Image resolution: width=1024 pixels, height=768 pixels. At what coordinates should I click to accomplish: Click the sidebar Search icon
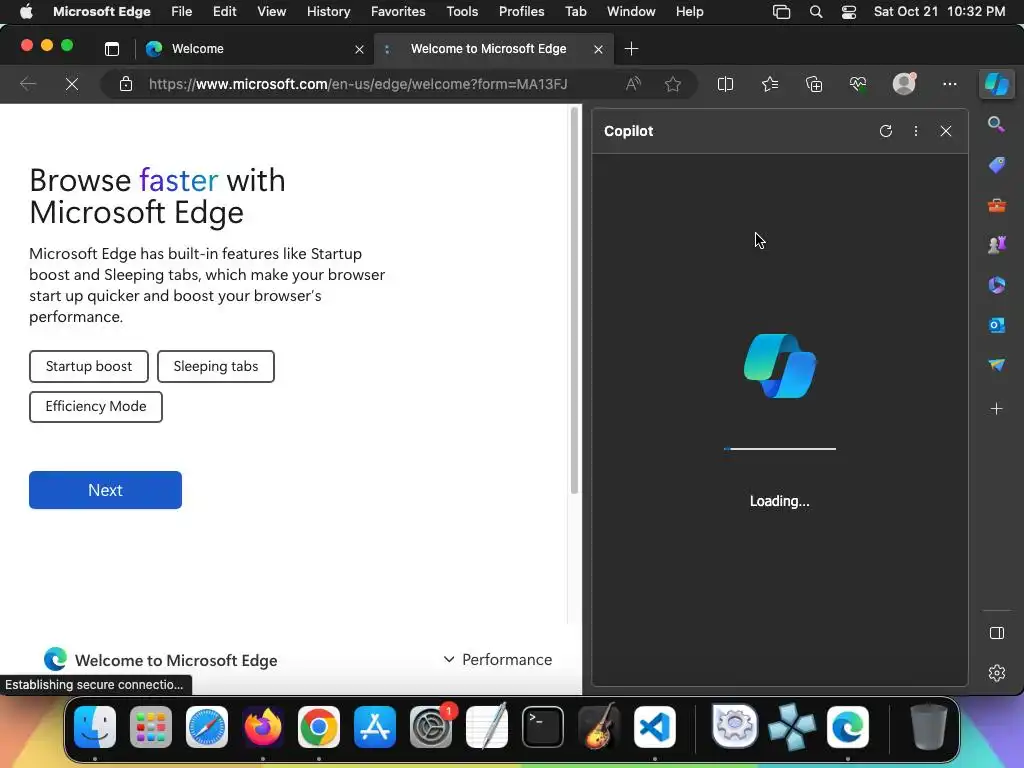996,124
